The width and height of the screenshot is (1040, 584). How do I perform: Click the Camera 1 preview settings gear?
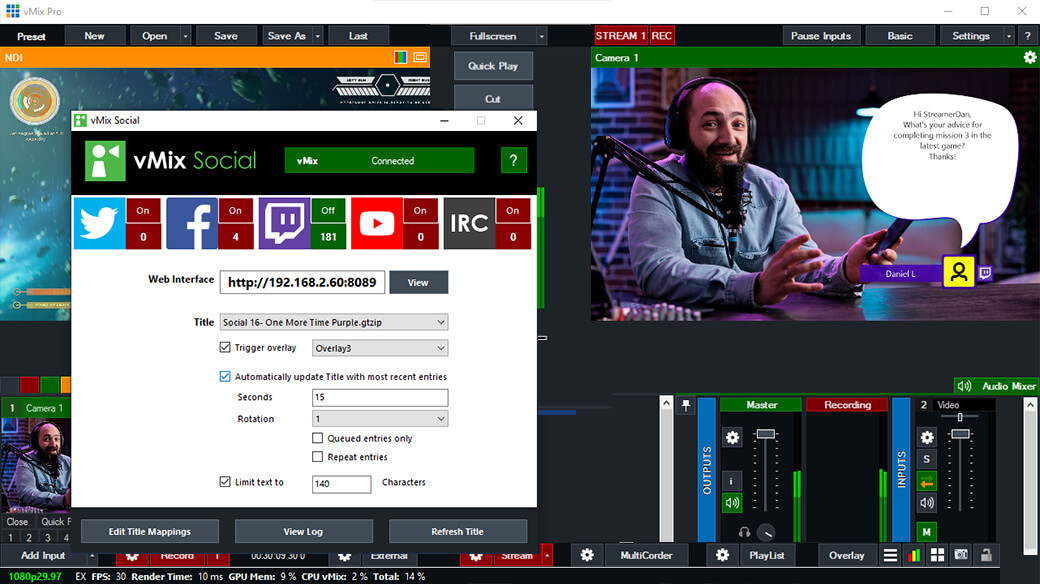click(x=1029, y=58)
